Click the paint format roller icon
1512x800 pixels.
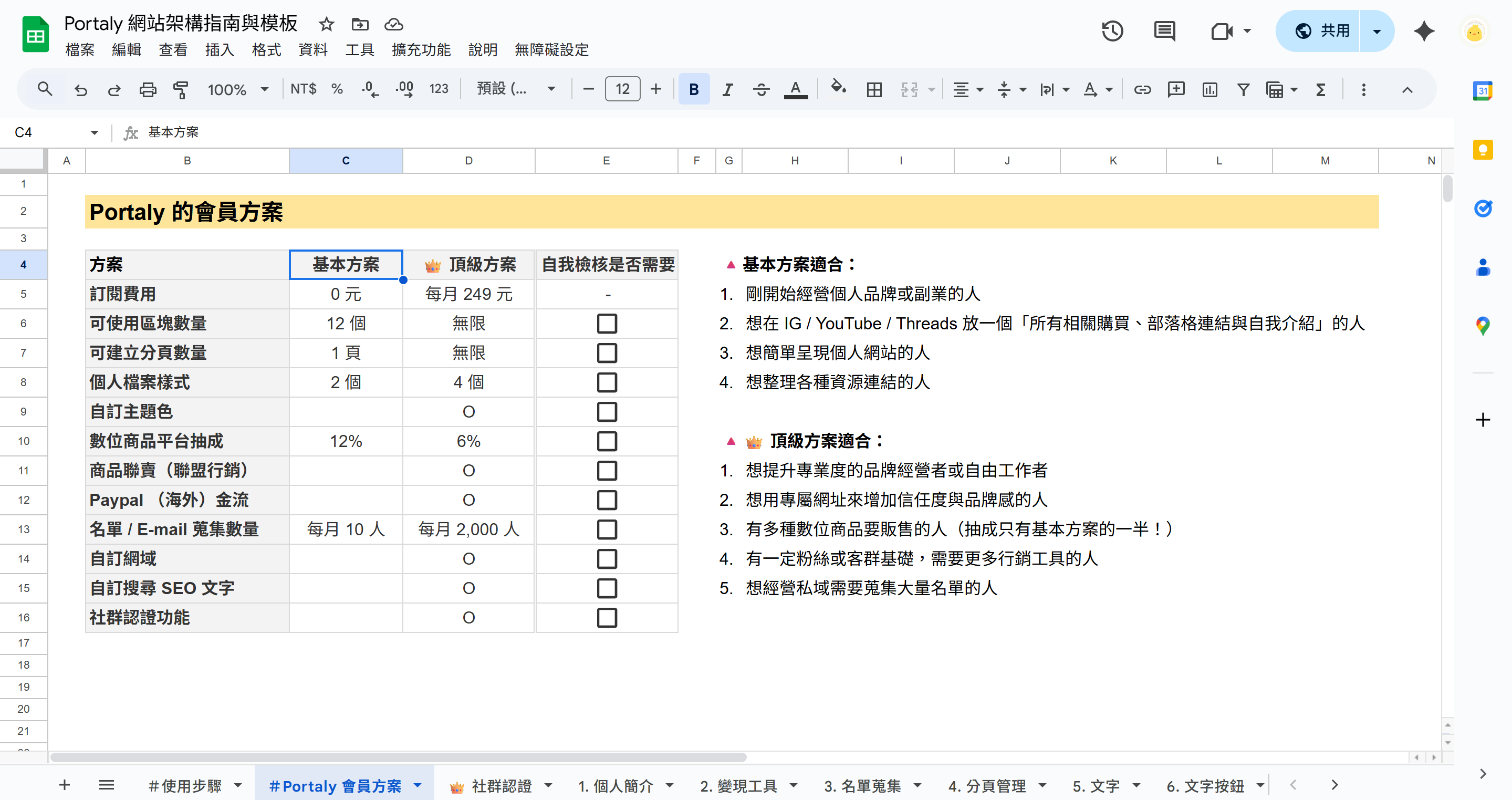(181, 89)
